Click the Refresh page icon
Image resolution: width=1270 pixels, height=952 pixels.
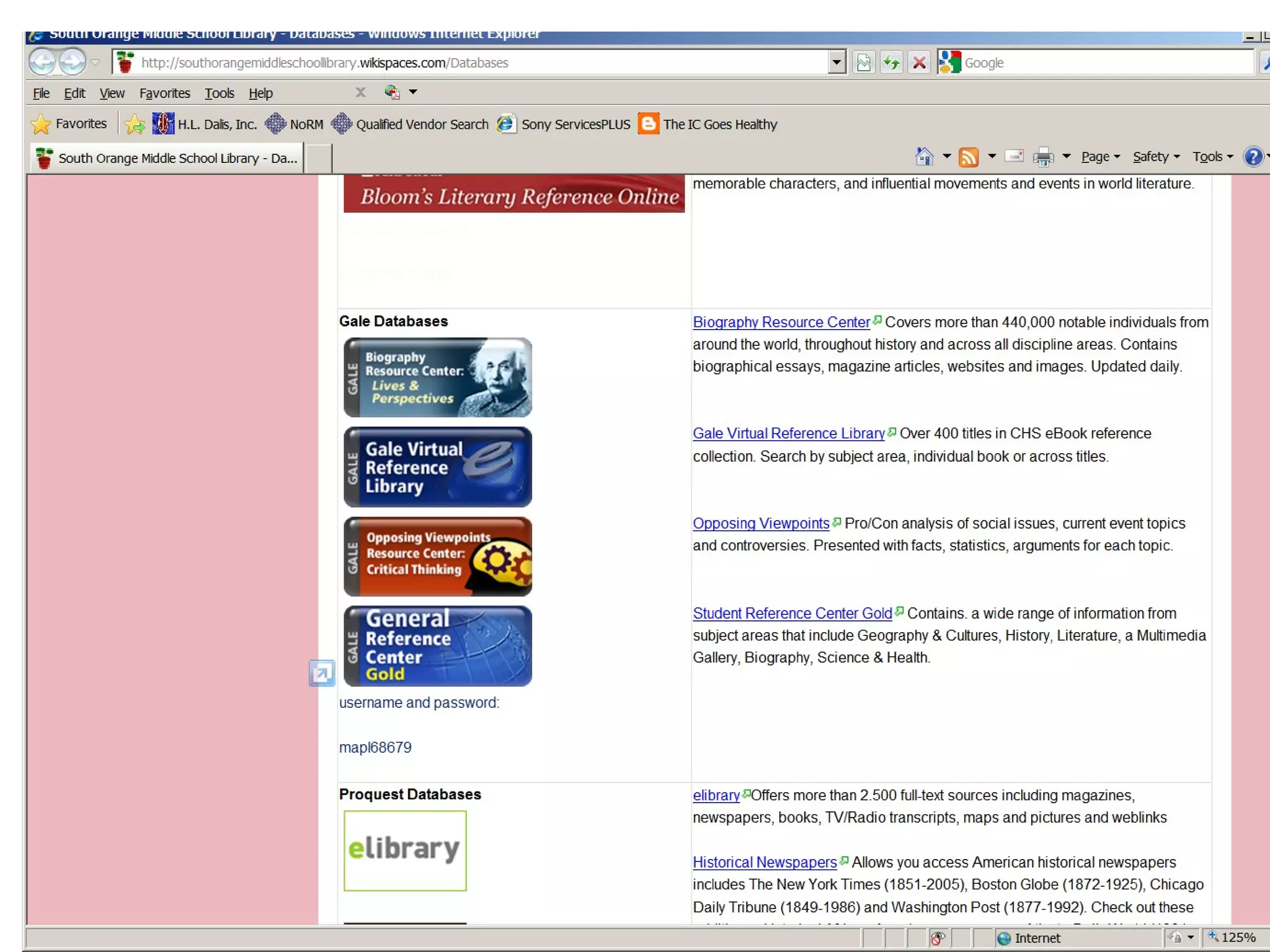[x=891, y=63]
